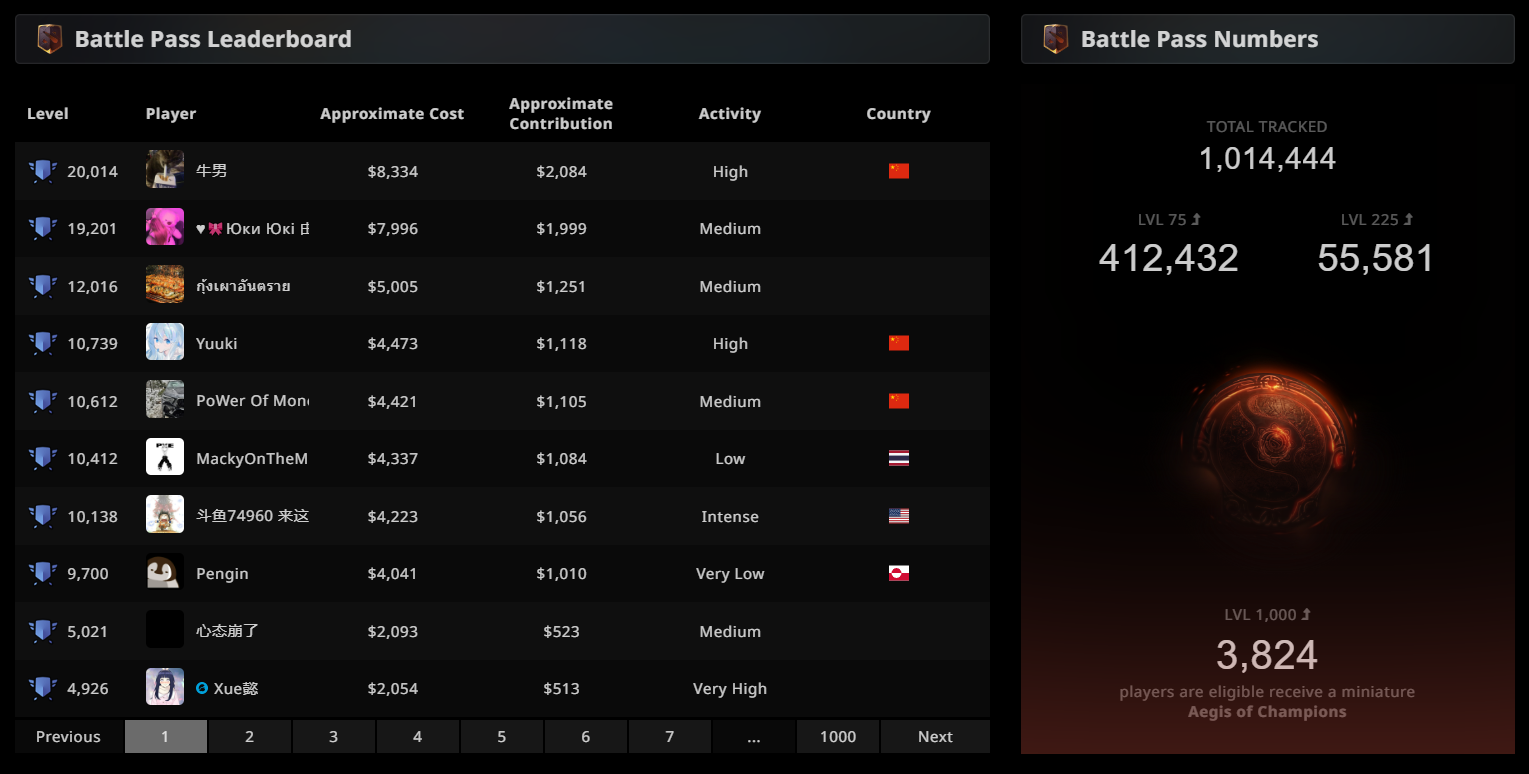Jump to the last page, 1000
Screen dimensions: 1529x774
[838, 736]
